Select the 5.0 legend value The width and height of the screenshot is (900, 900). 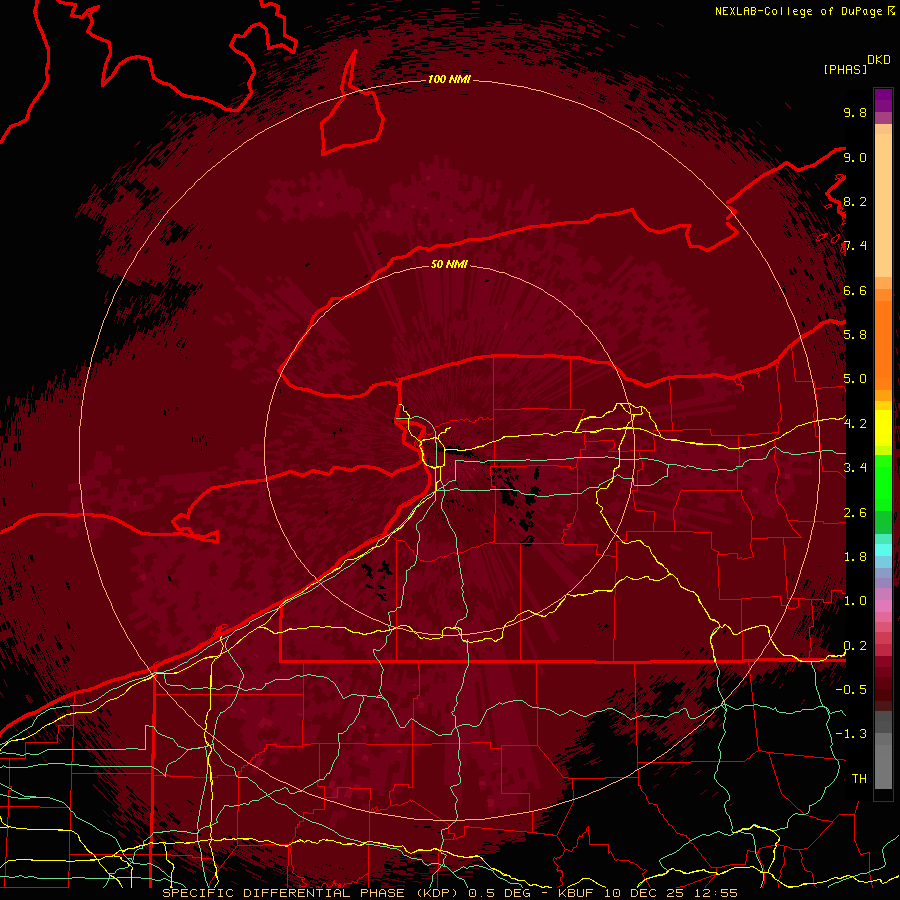(855, 379)
